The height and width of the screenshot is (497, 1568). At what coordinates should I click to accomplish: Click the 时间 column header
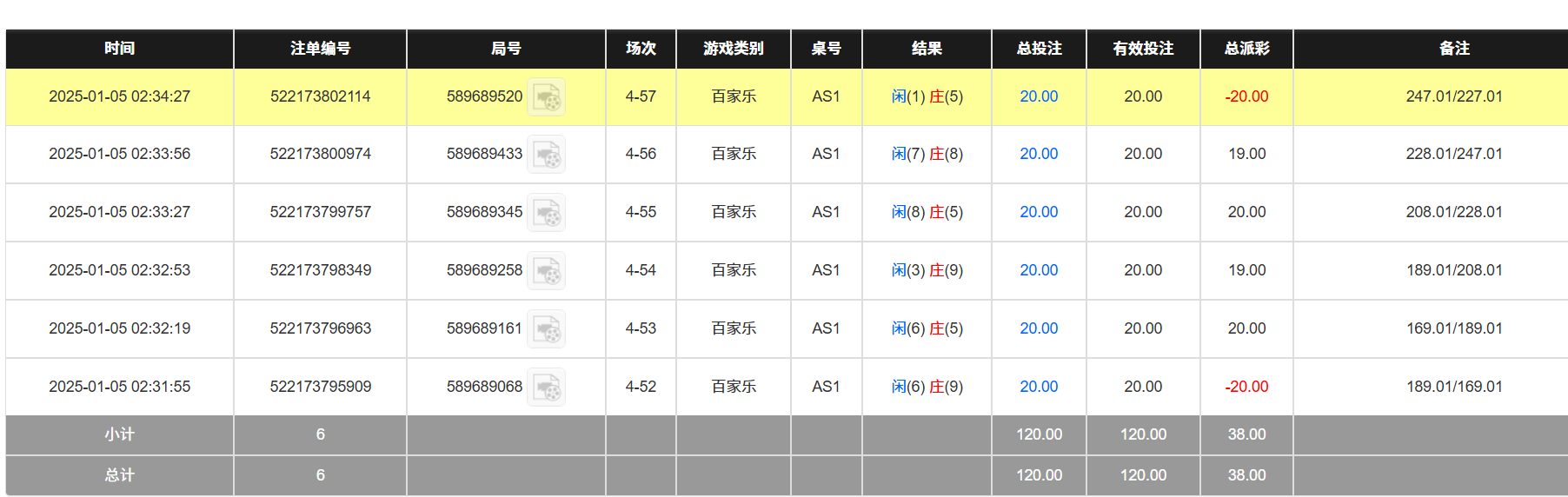[x=119, y=49]
